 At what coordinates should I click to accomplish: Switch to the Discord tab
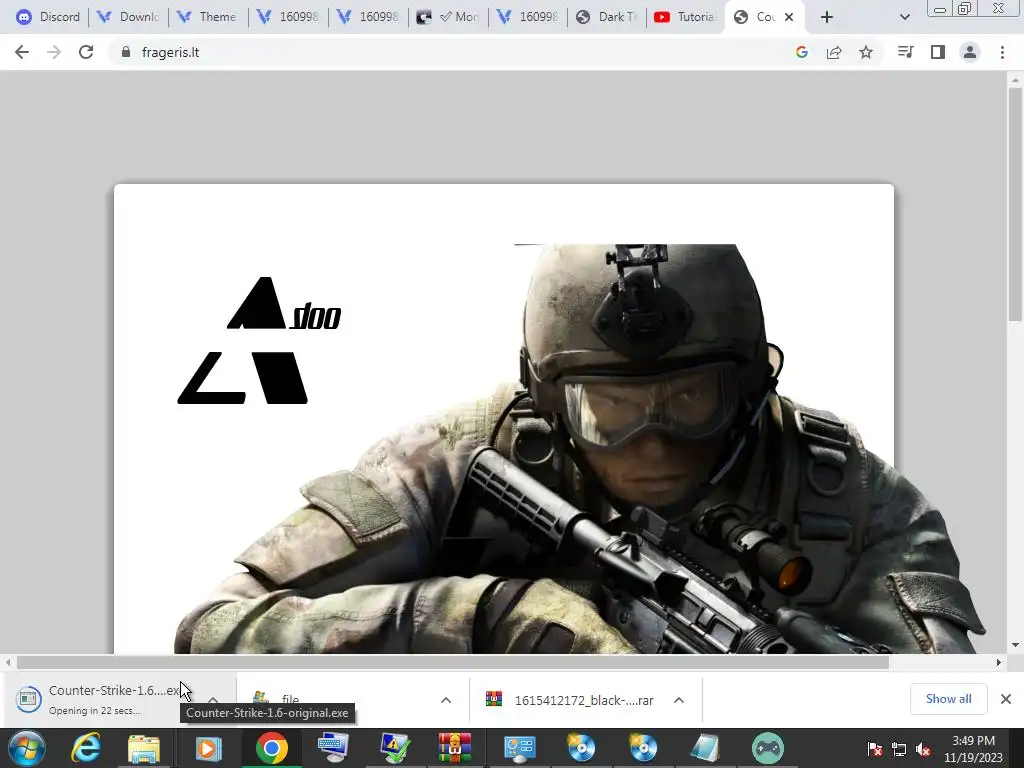(x=47, y=17)
